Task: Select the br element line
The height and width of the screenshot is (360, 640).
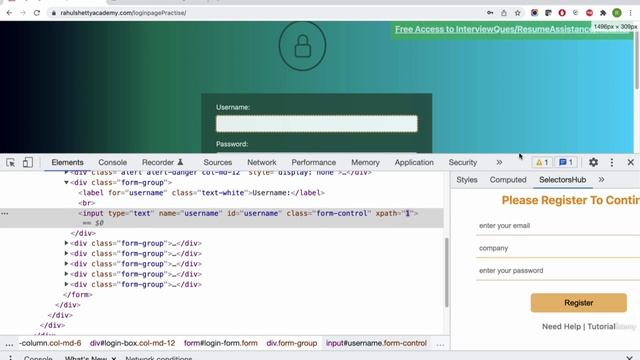Action: pos(87,203)
